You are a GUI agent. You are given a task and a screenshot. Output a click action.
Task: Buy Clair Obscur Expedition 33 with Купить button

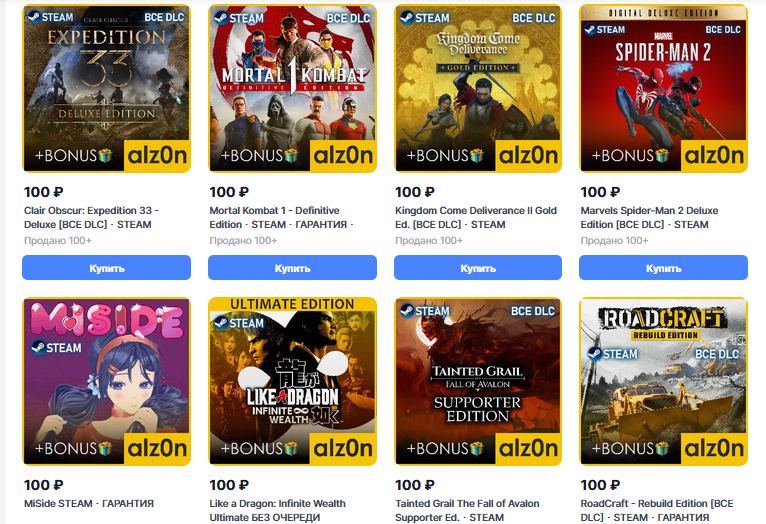pos(106,268)
